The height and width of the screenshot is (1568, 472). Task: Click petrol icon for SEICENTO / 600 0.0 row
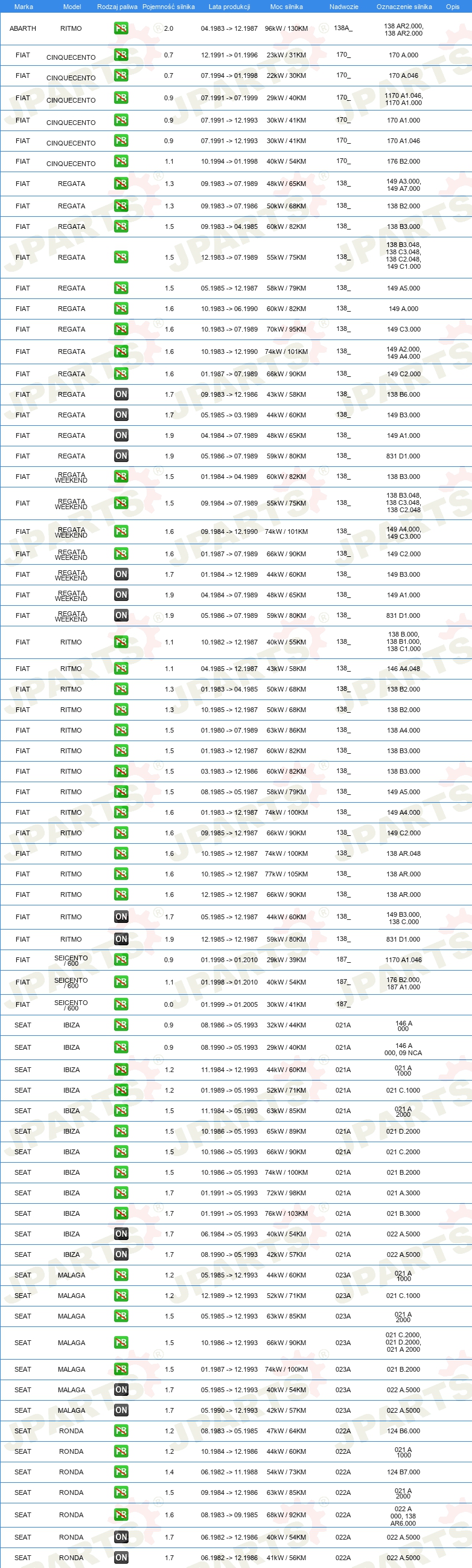pos(121,1004)
